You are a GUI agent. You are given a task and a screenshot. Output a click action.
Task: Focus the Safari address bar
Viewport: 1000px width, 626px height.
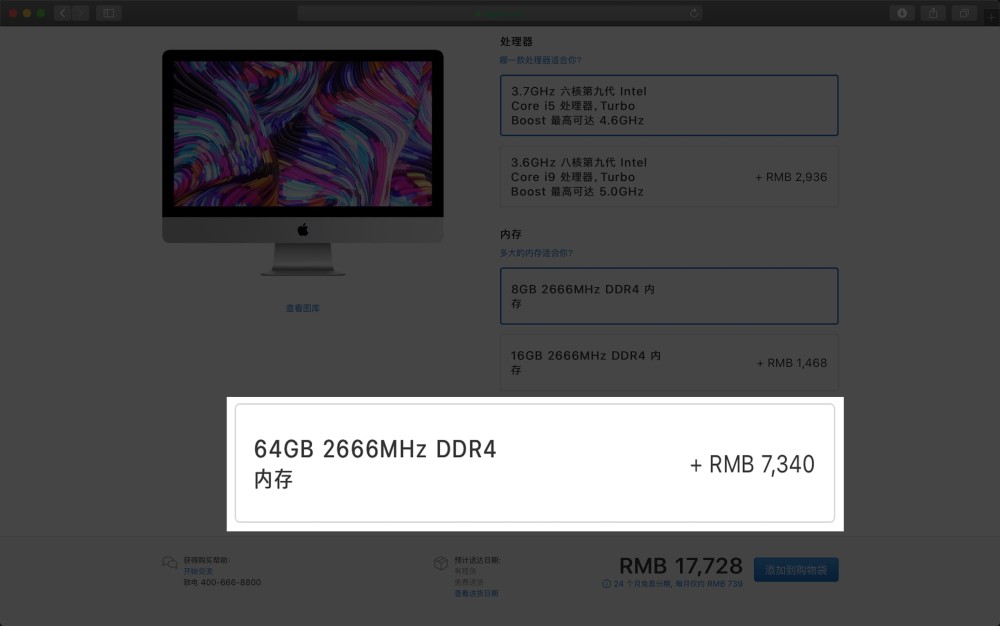coord(499,13)
